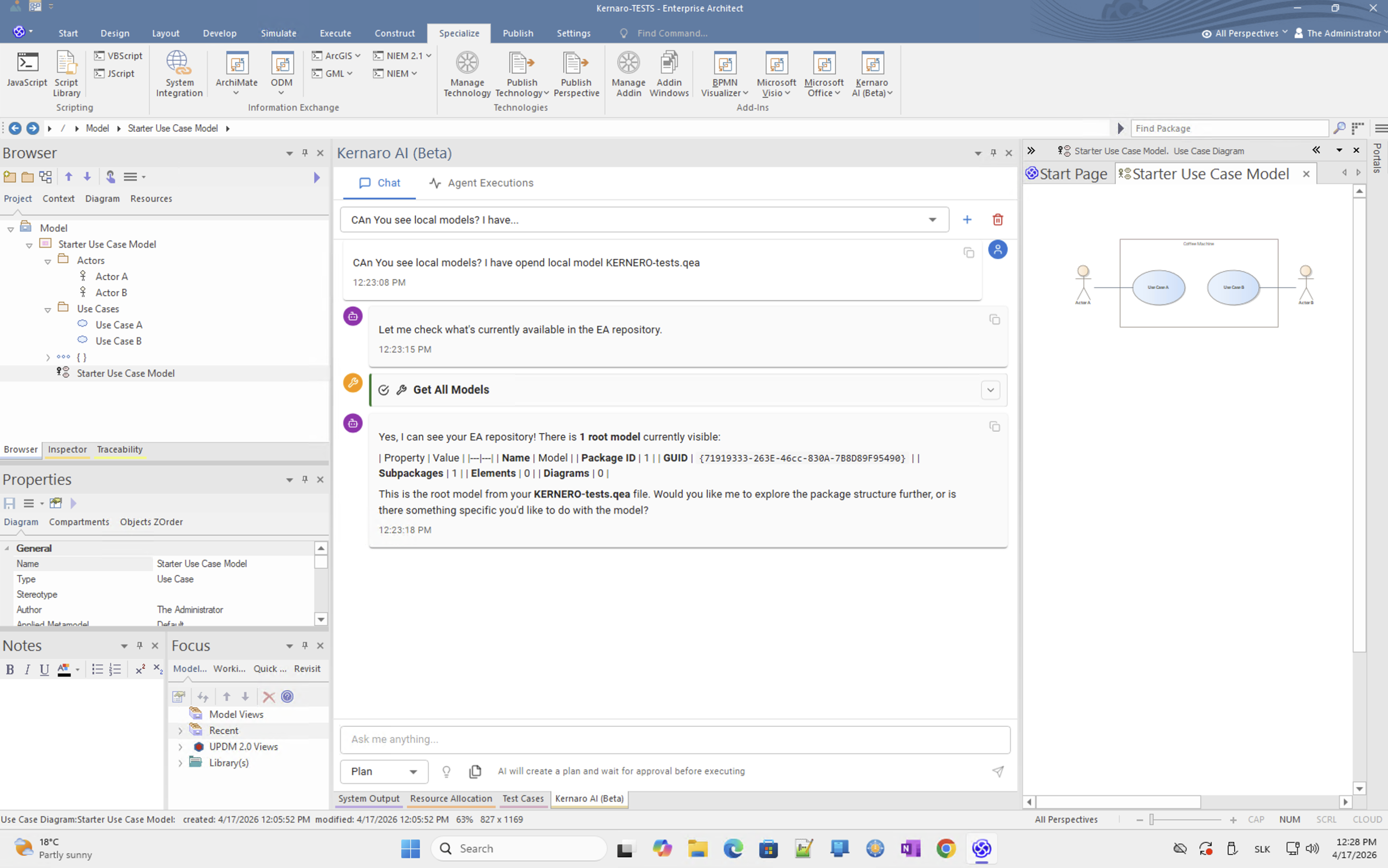Expand the Get All Models tool result
Image resolution: width=1388 pixels, height=868 pixels.
pos(990,390)
